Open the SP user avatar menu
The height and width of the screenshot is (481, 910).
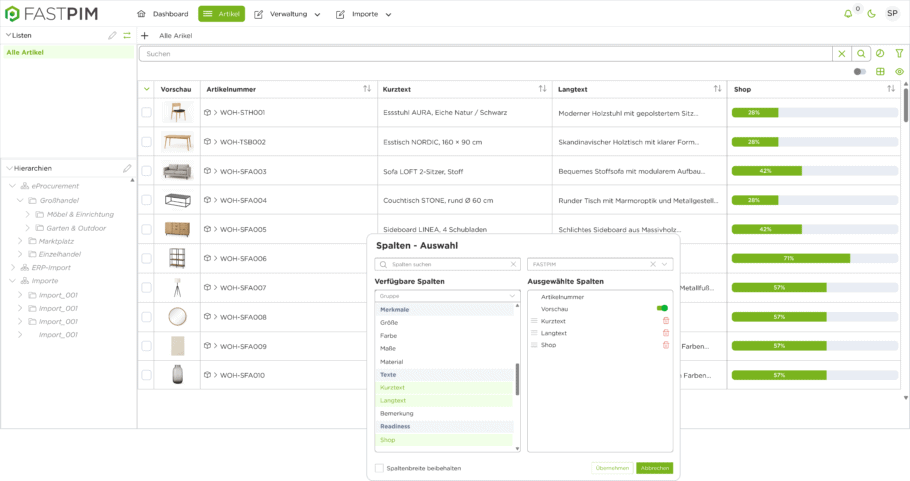click(x=892, y=13)
